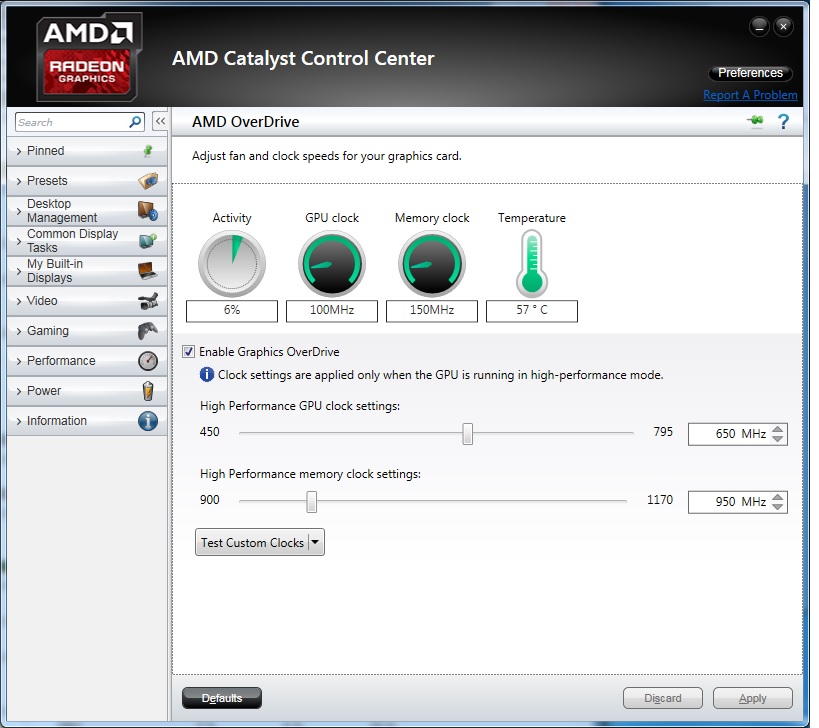
Task: Select the Power menu item
Action: coord(87,391)
